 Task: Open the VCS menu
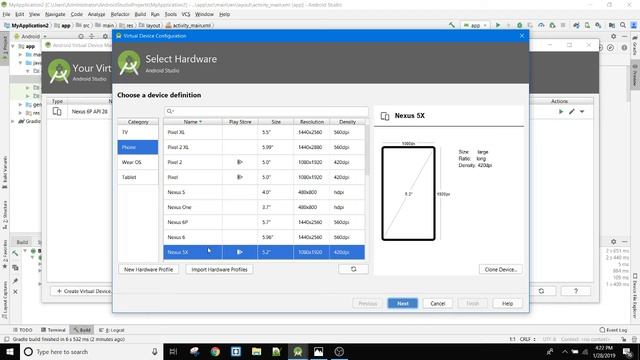[186, 14]
